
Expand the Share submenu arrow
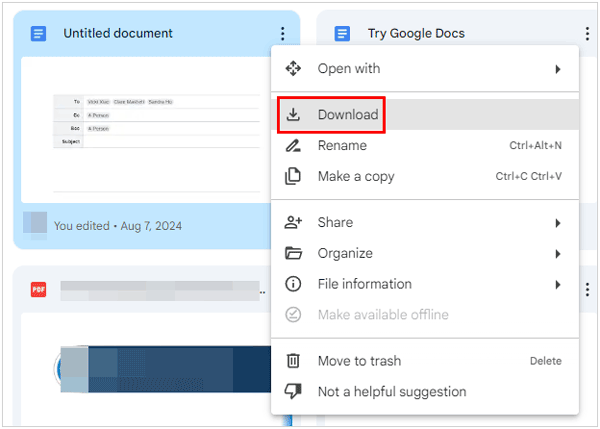tap(558, 223)
